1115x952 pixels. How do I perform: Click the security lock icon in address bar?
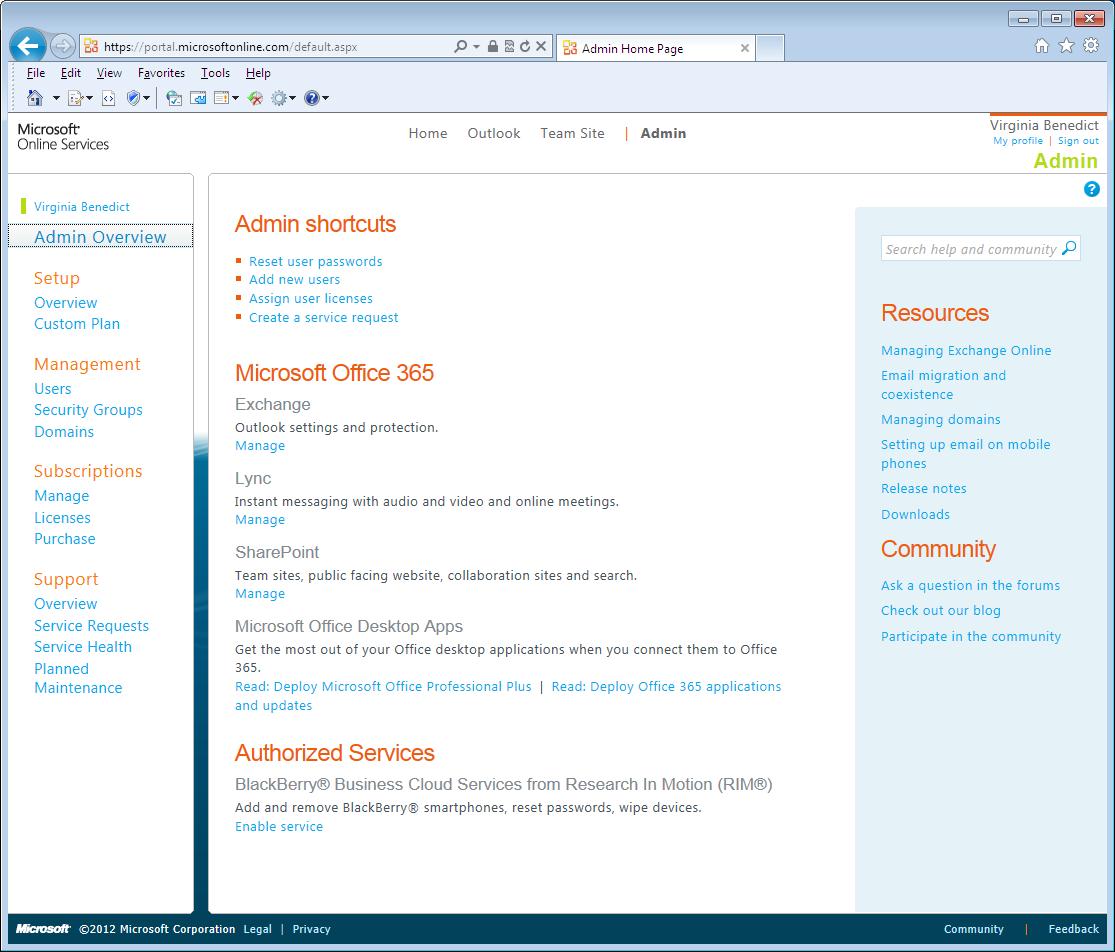[493, 46]
